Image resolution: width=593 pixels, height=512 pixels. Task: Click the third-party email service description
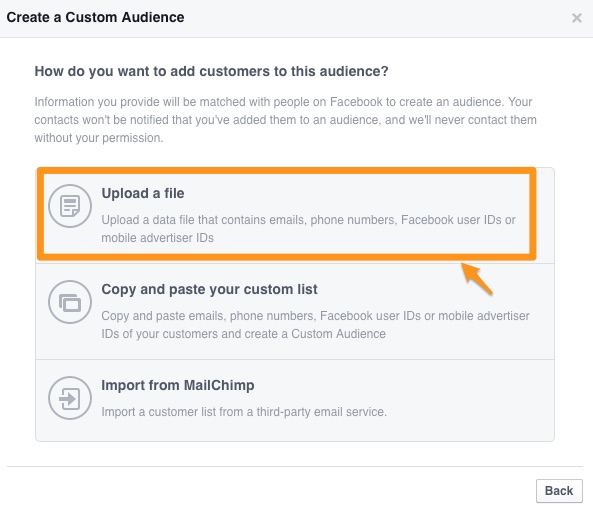click(x=244, y=412)
